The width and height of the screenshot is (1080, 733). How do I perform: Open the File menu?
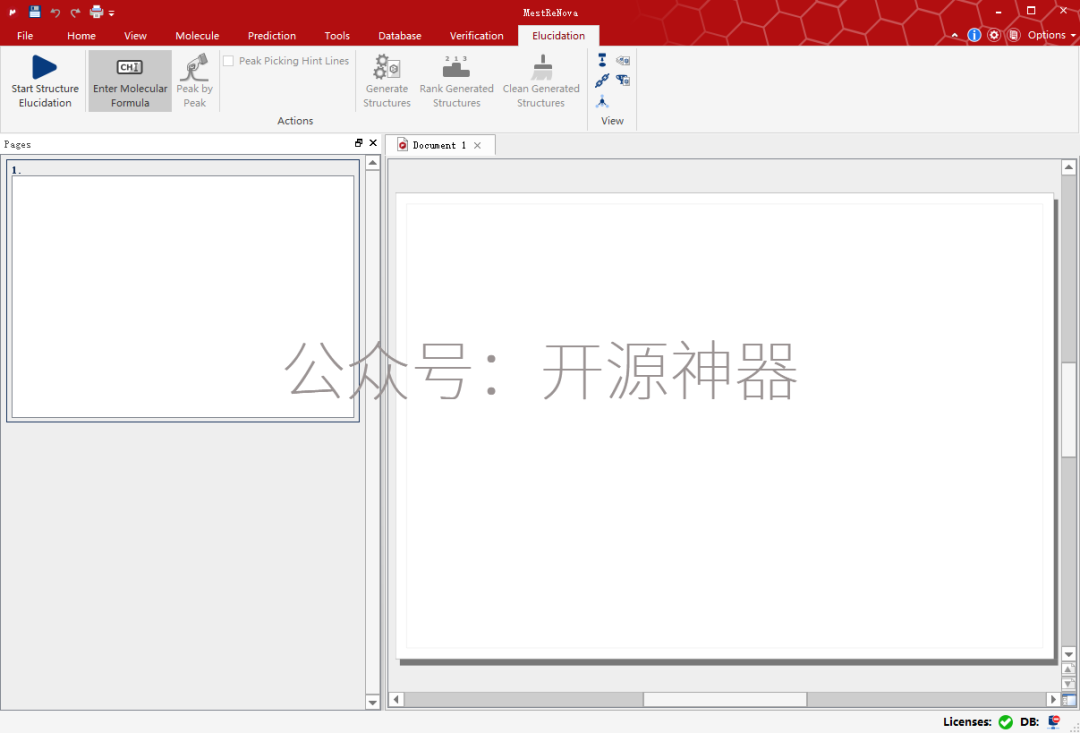coord(25,36)
